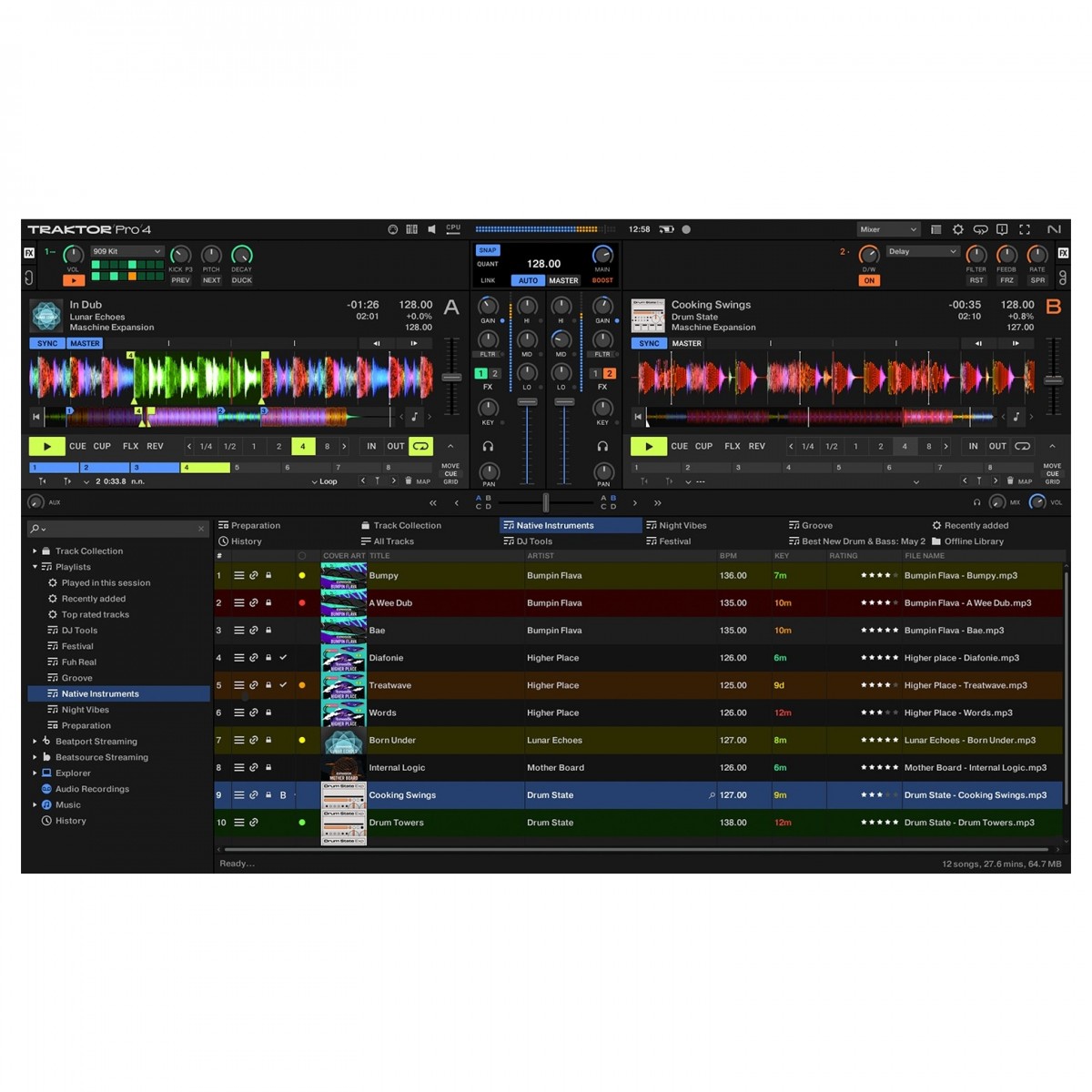
Task: Expand the Playlists folder in the sidebar
Action: tap(33, 566)
